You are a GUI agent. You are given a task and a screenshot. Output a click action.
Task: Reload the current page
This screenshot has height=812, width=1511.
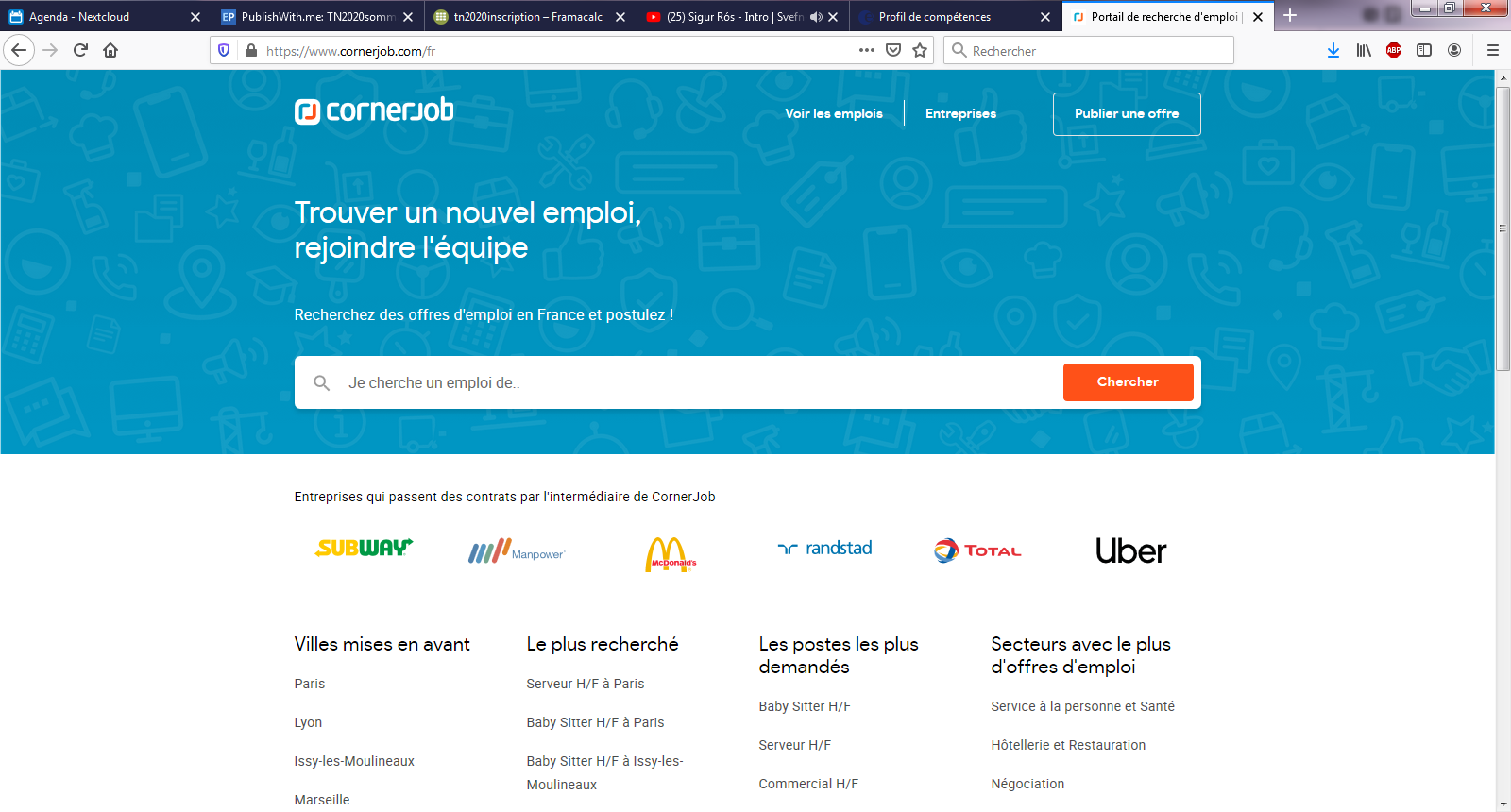click(80, 50)
